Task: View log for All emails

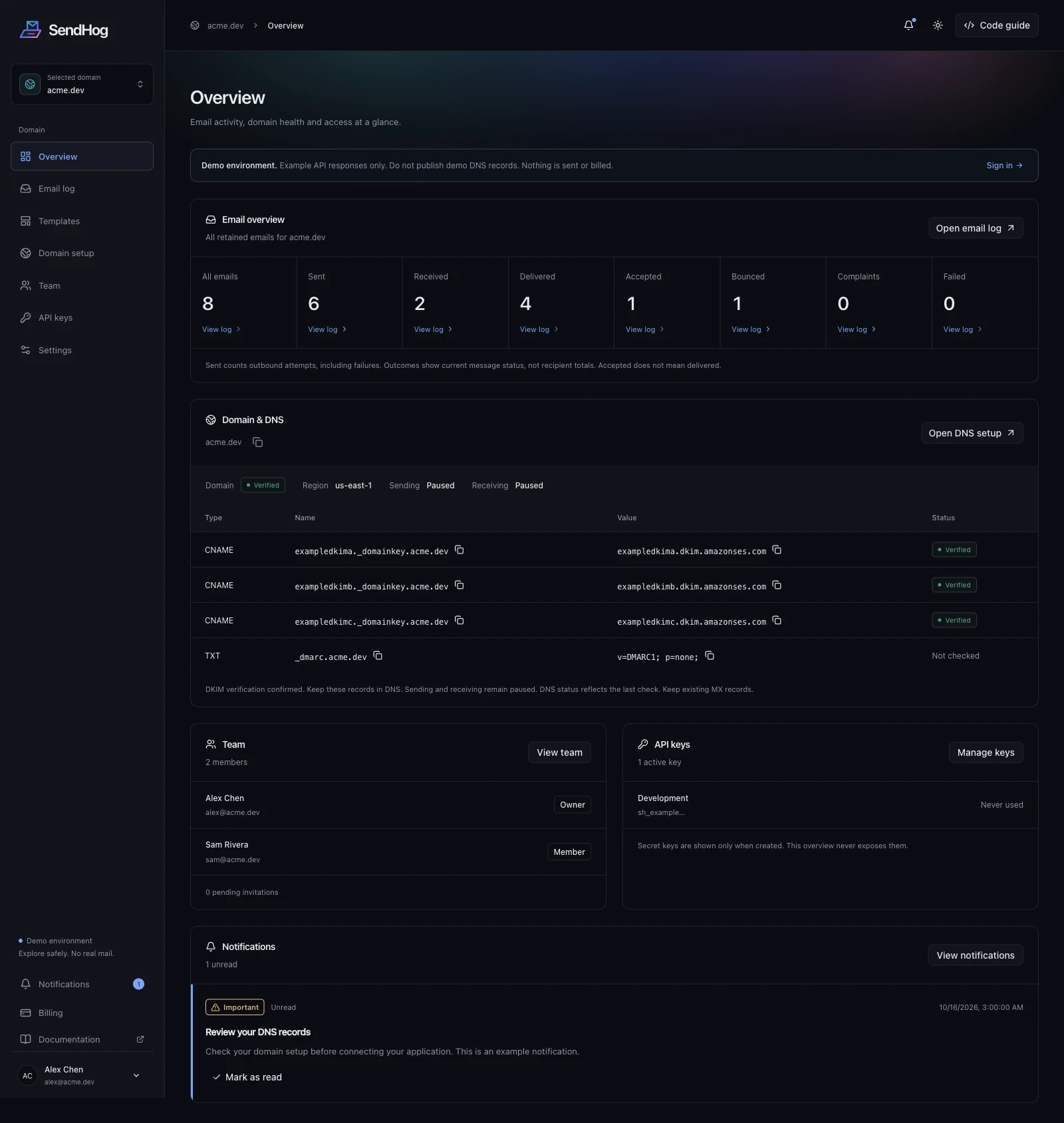Action: point(221,329)
